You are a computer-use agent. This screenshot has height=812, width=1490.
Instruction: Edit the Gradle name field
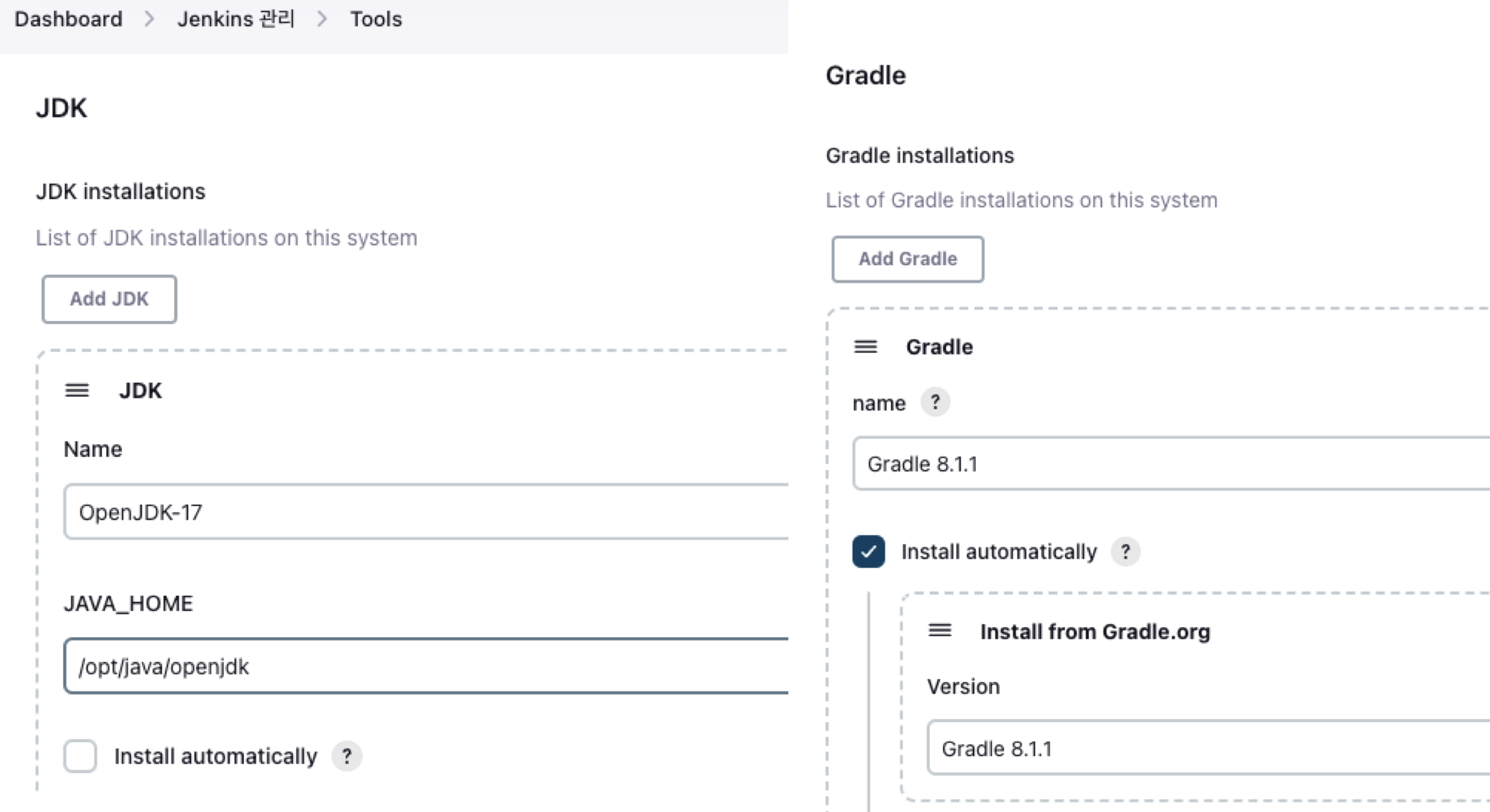coord(1169,464)
